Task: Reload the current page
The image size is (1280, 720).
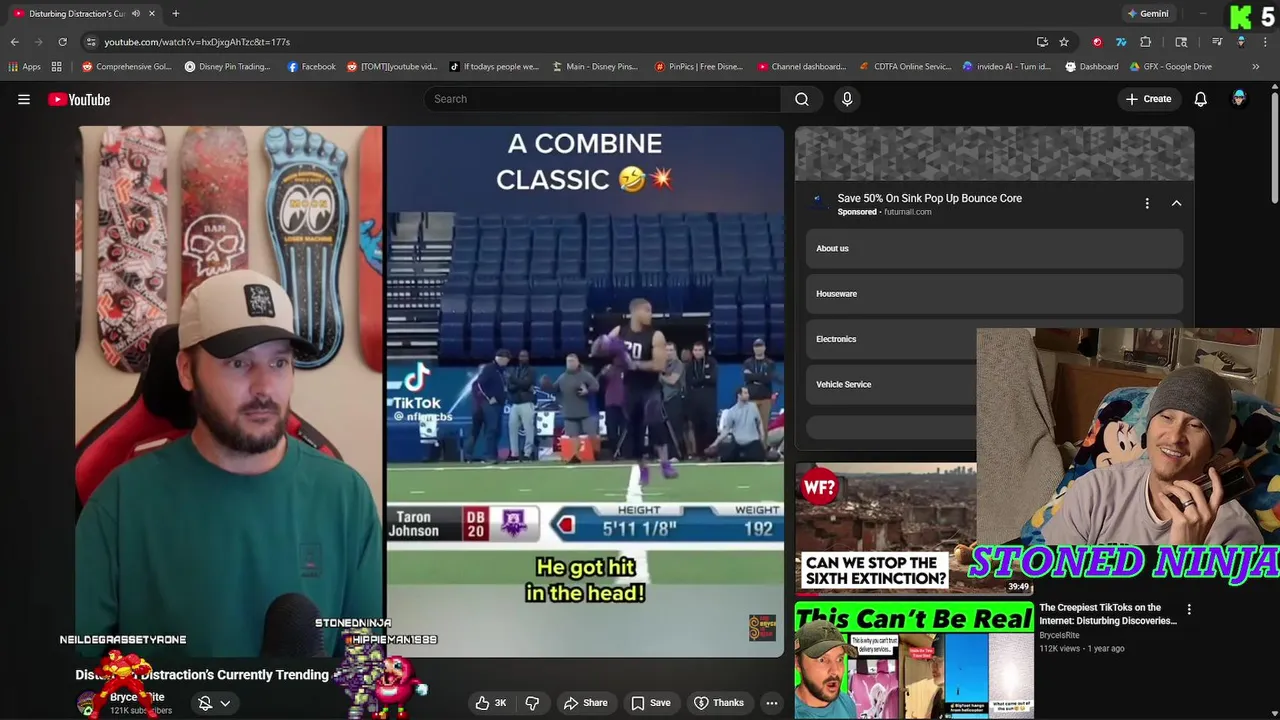Action: pos(62,42)
